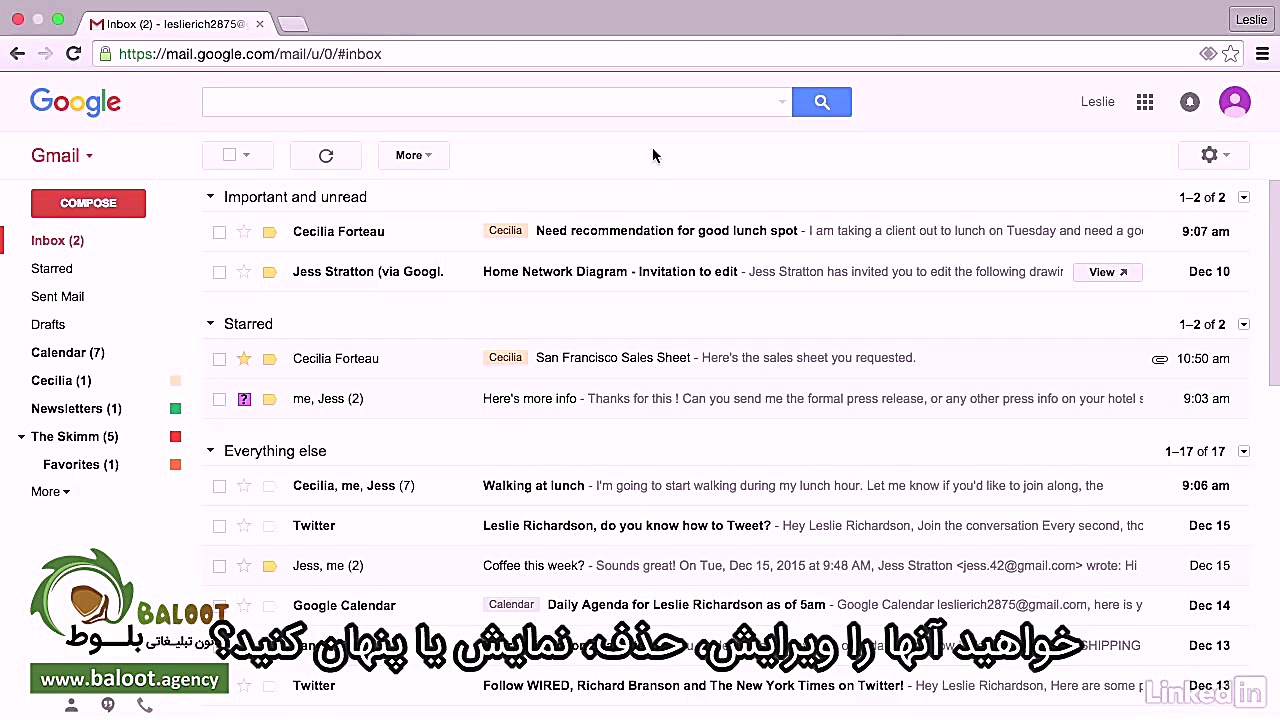The width and height of the screenshot is (1280, 720).
Task: Click View on the Home Network Diagram email
Action: coord(1107,272)
